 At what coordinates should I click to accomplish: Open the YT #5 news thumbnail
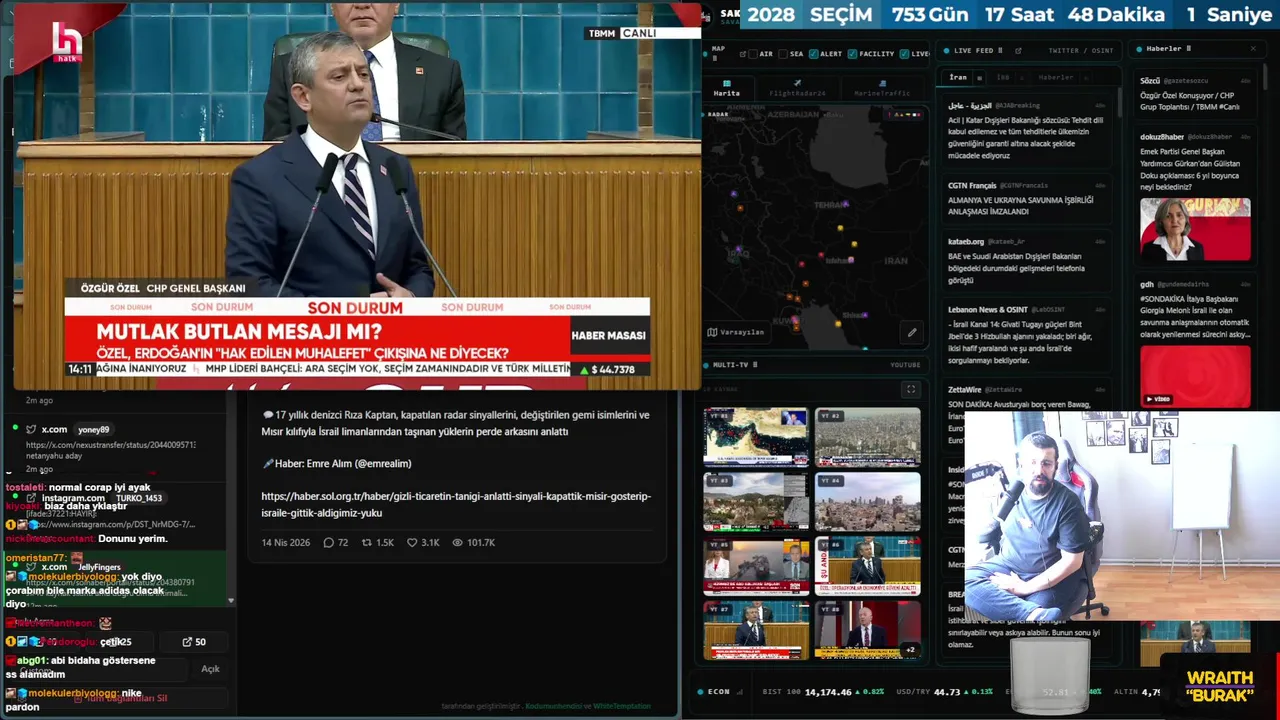[756, 566]
